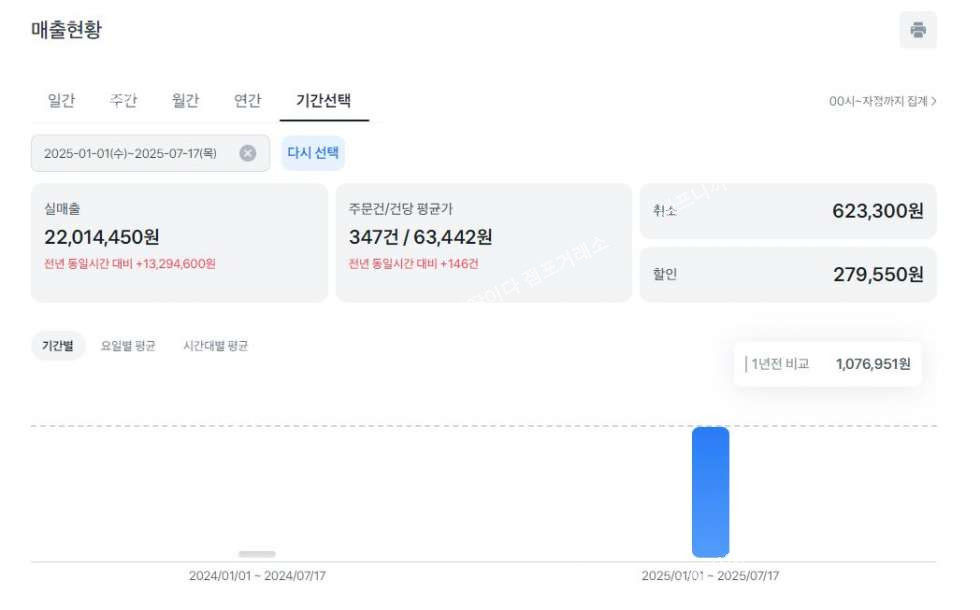
Task: Switch the chart to 요일별 평균
Action: tap(128, 346)
